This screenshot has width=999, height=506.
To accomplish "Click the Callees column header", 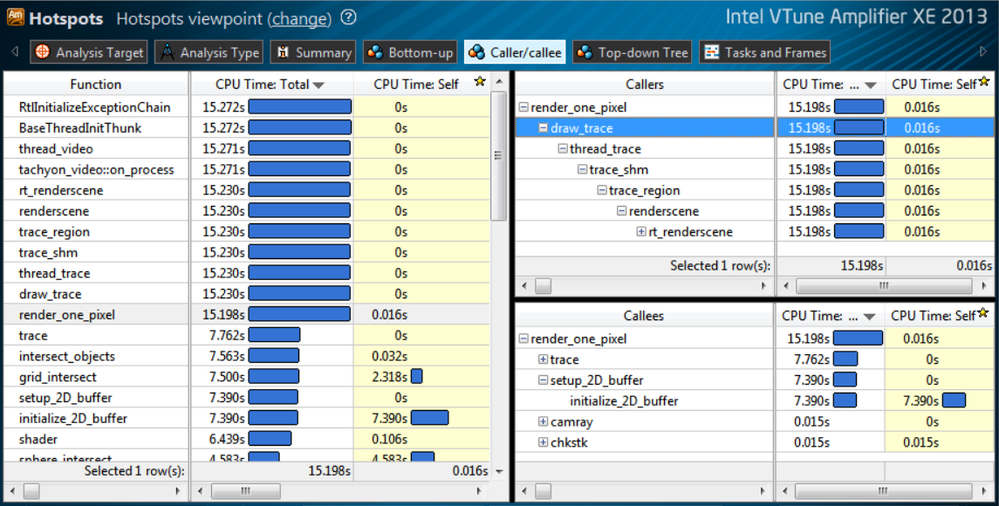I will 643,315.
